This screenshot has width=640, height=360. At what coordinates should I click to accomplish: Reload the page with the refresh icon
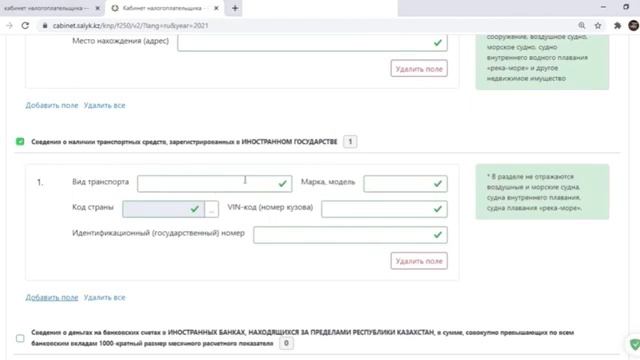[25, 25]
